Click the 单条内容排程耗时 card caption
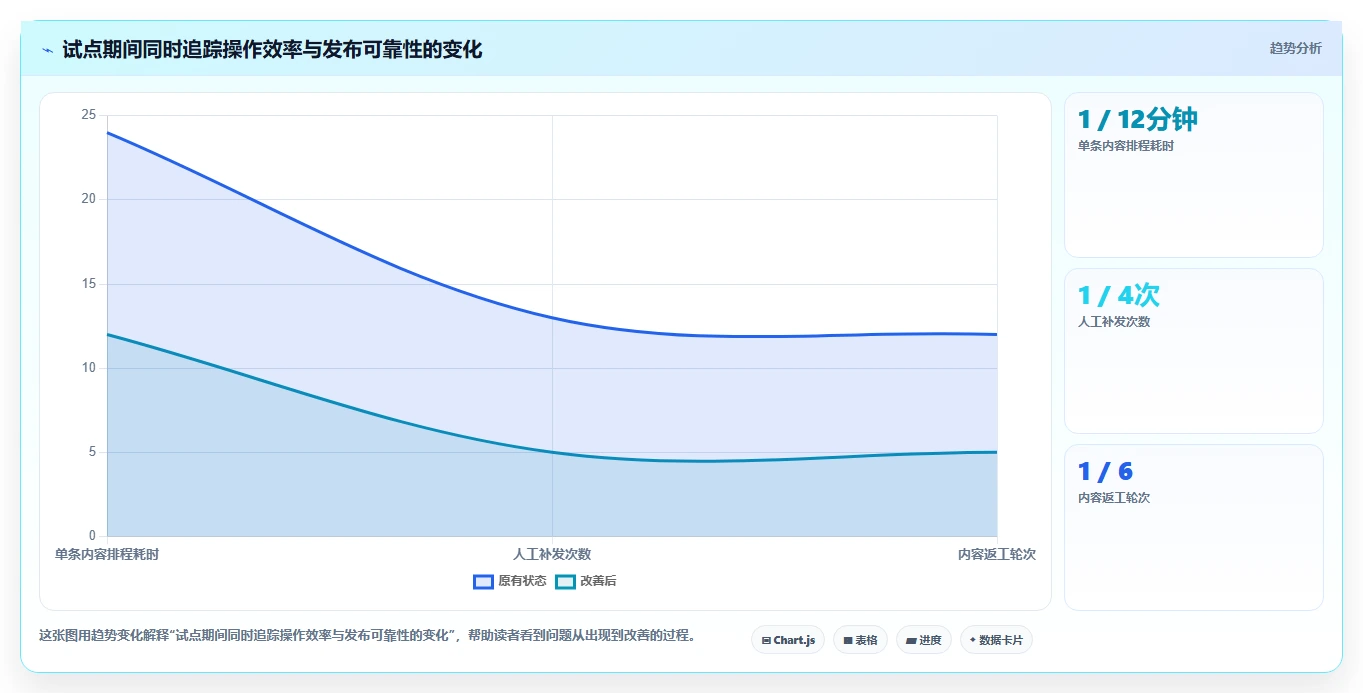 (1126, 146)
